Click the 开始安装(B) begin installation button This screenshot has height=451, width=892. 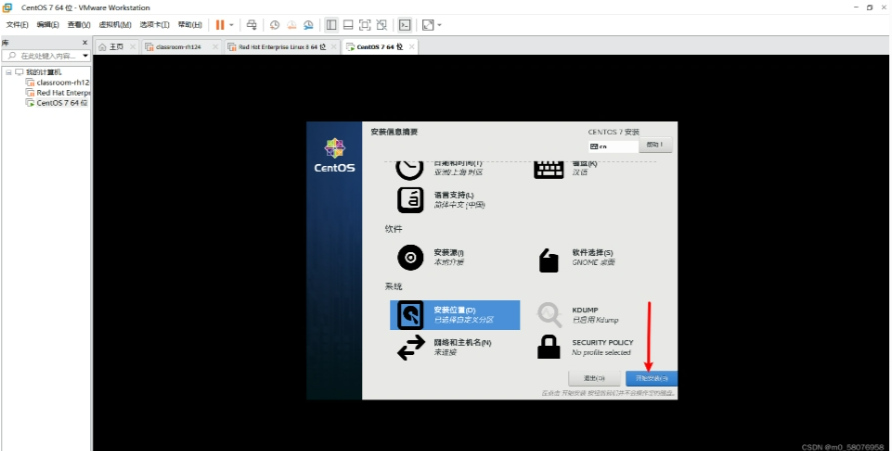pyautogui.click(x=651, y=378)
